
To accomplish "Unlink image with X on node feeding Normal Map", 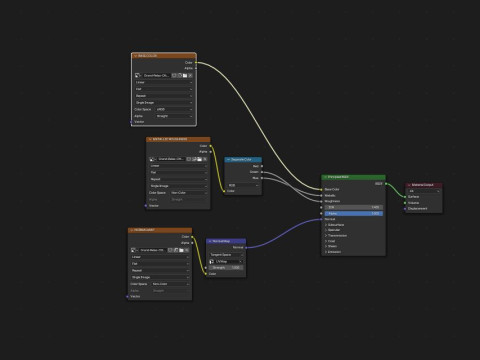I will 187,250.
